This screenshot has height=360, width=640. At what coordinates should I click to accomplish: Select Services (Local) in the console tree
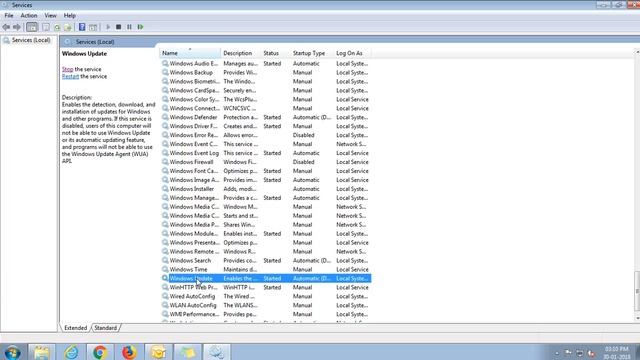[x=31, y=40]
